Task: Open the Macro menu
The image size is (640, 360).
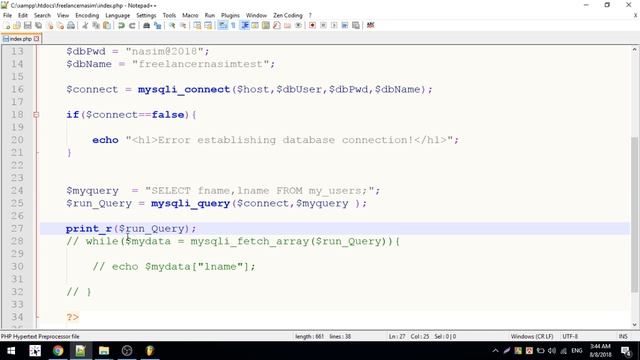Action: point(190,15)
